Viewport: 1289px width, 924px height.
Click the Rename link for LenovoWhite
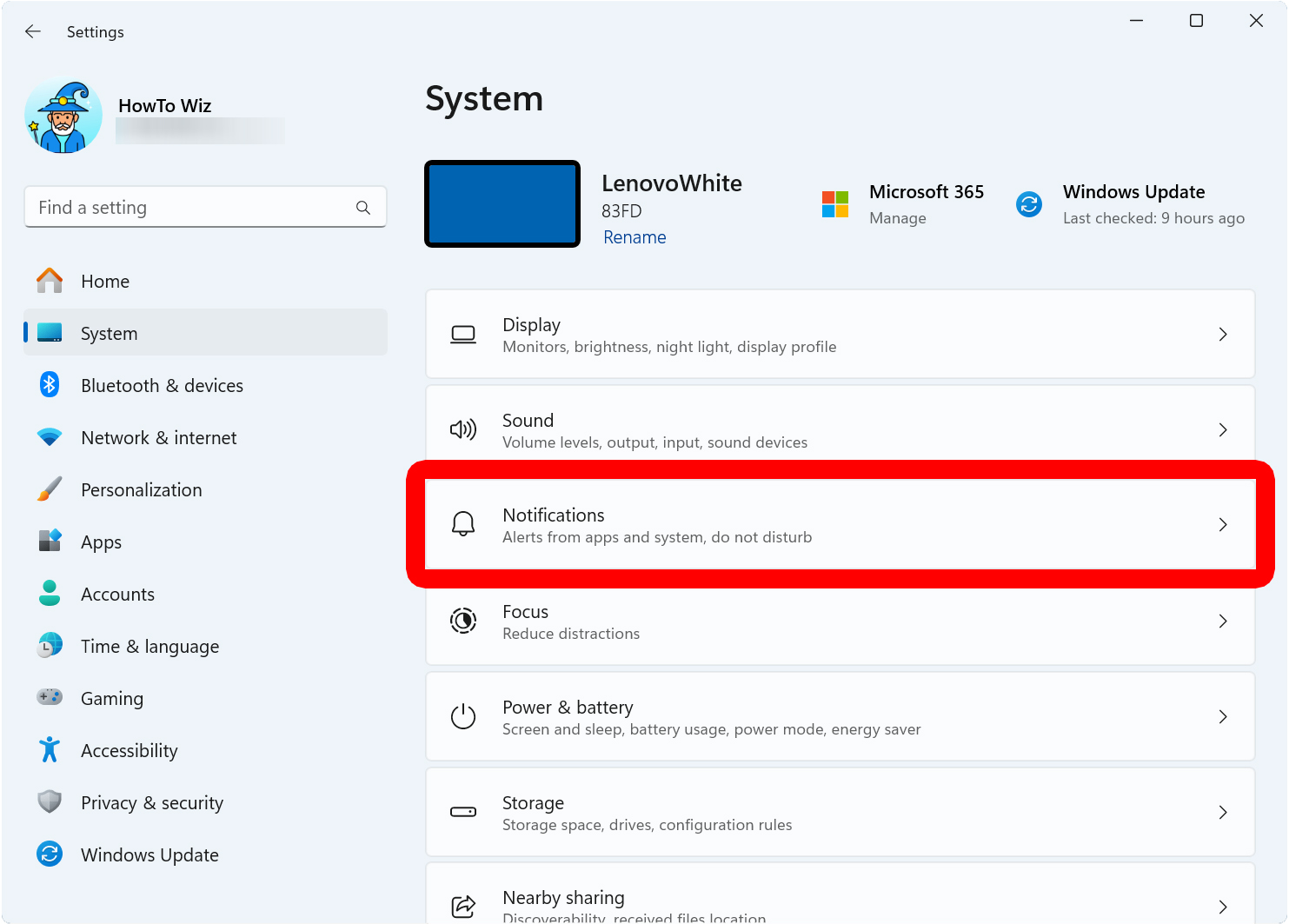point(635,236)
